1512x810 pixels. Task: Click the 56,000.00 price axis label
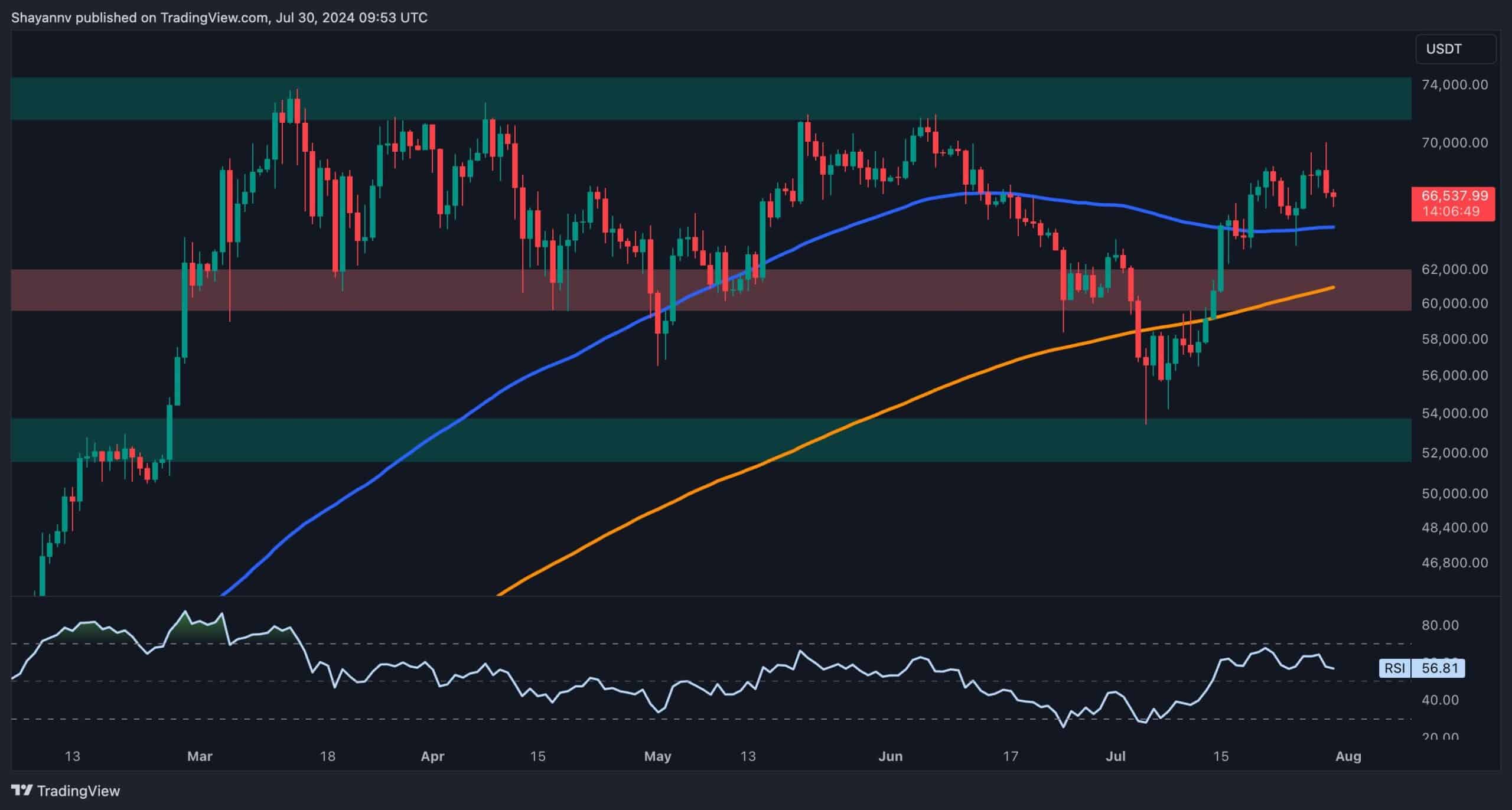1455,375
